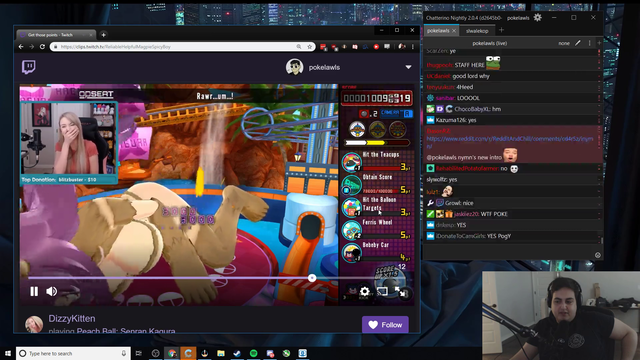Seek using the clip progress bar handle
This screenshot has width=640, height=360.
312,278
